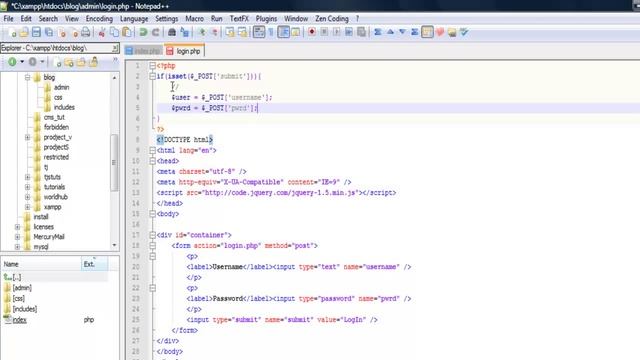This screenshot has width=640, height=360.
Task: Toggle the Show Indent Guide toolbar button
Action: 284,32
